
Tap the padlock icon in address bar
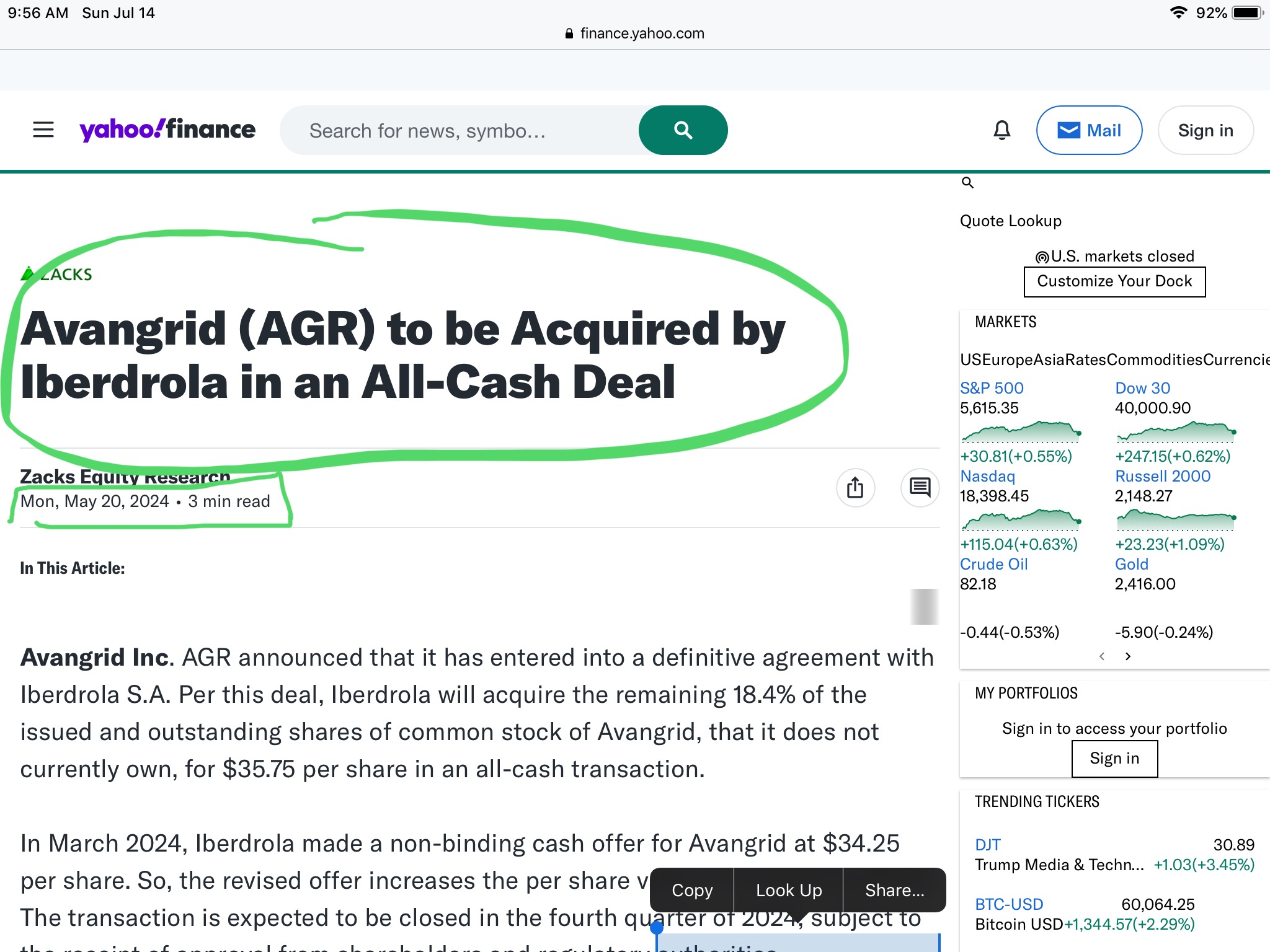(x=569, y=33)
